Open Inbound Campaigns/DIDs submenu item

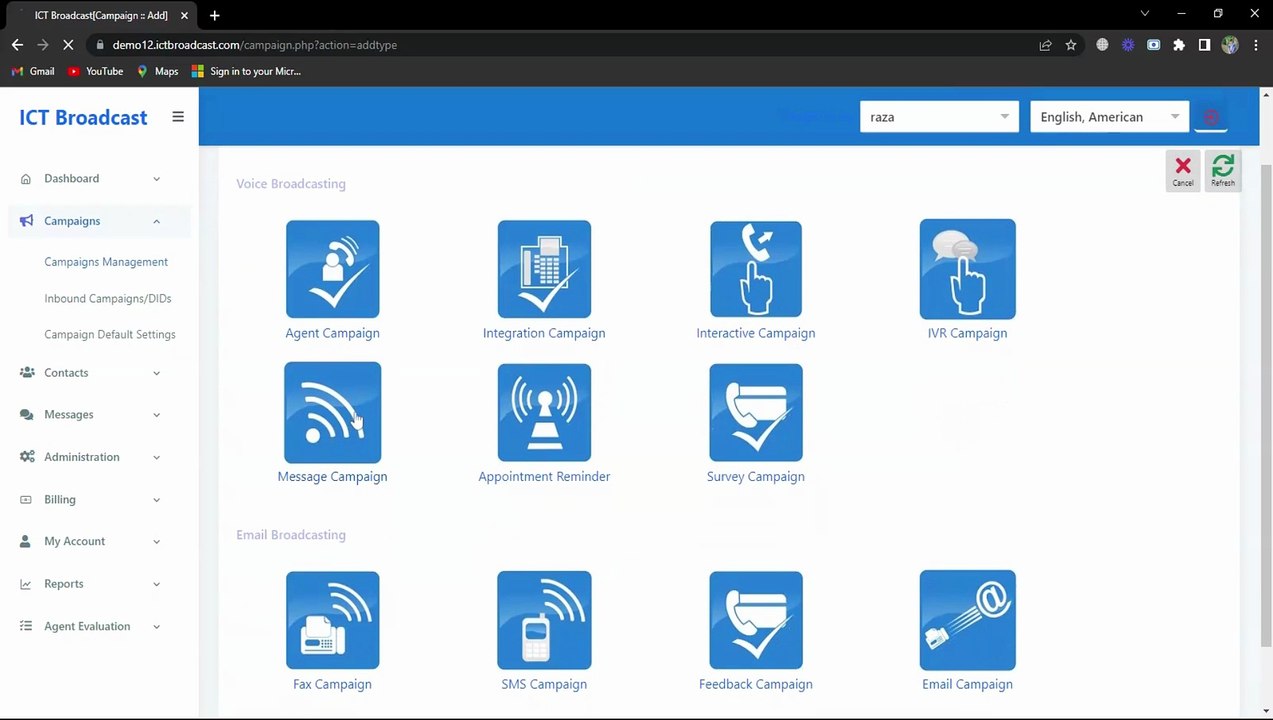tap(108, 299)
